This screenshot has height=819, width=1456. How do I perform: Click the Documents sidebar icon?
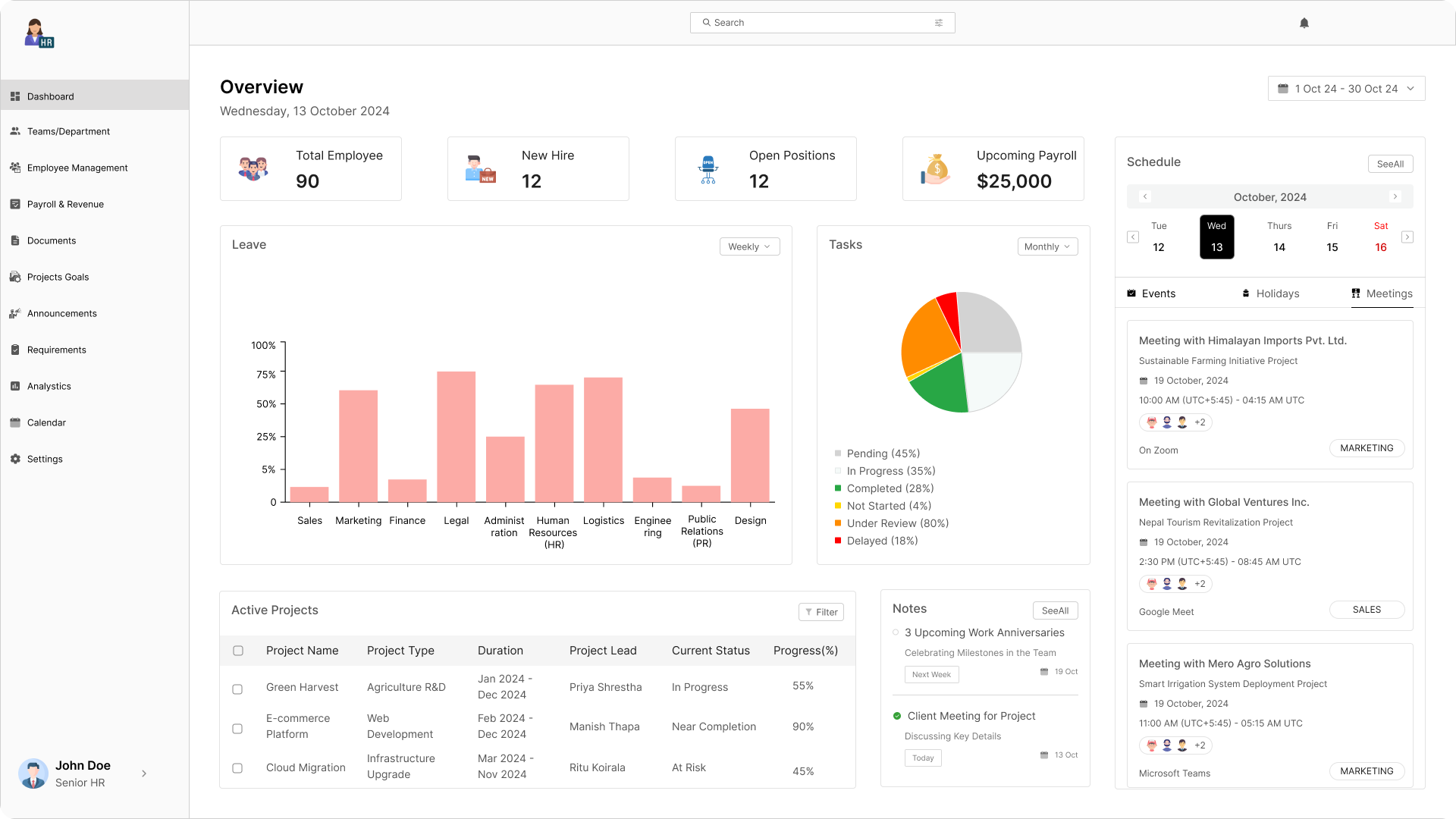[15, 240]
